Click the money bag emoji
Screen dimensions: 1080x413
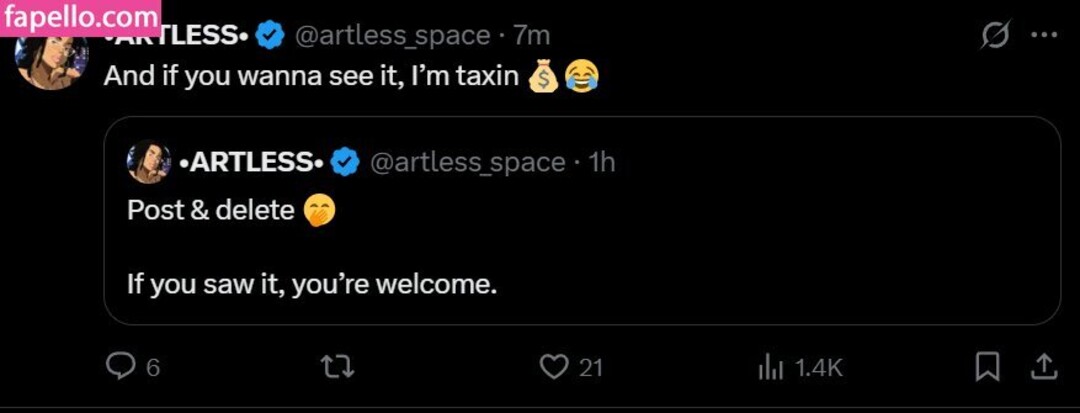(x=543, y=76)
